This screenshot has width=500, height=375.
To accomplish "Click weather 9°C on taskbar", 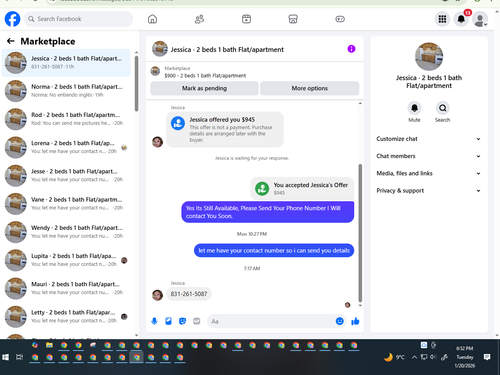I will pyautogui.click(x=395, y=357).
